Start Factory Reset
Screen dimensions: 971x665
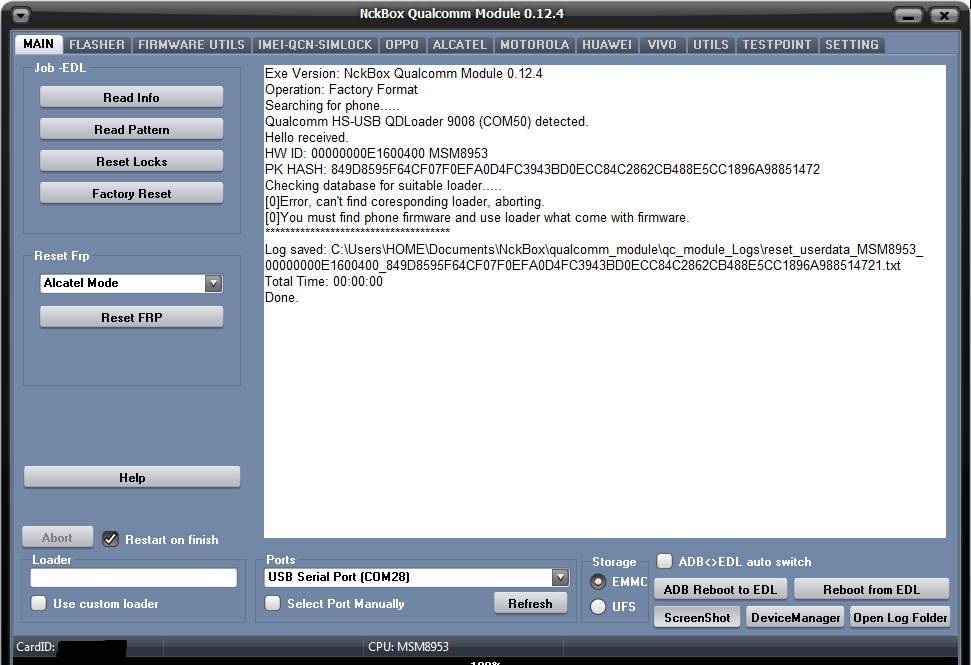tap(131, 194)
